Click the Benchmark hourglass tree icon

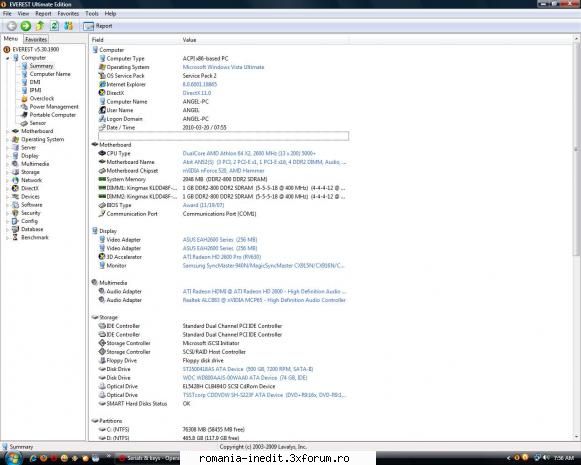(x=15, y=237)
